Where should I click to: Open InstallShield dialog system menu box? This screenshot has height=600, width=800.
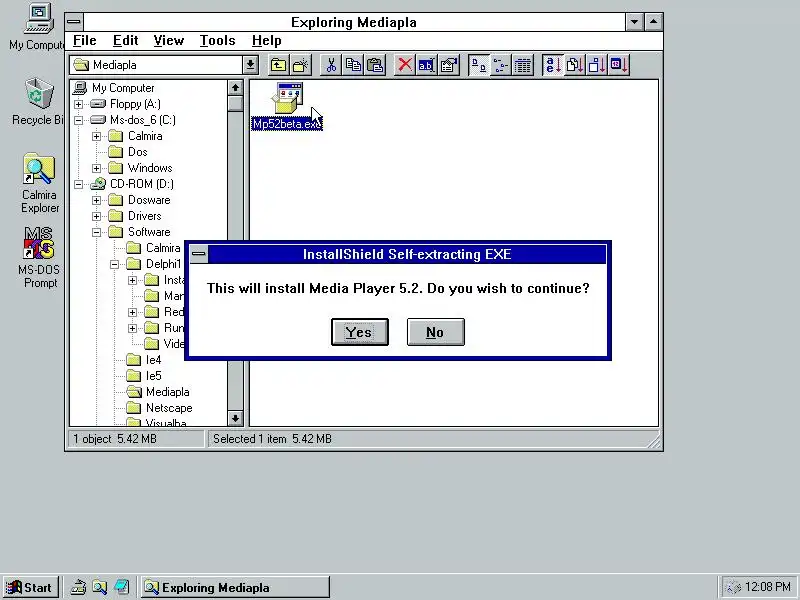198,254
